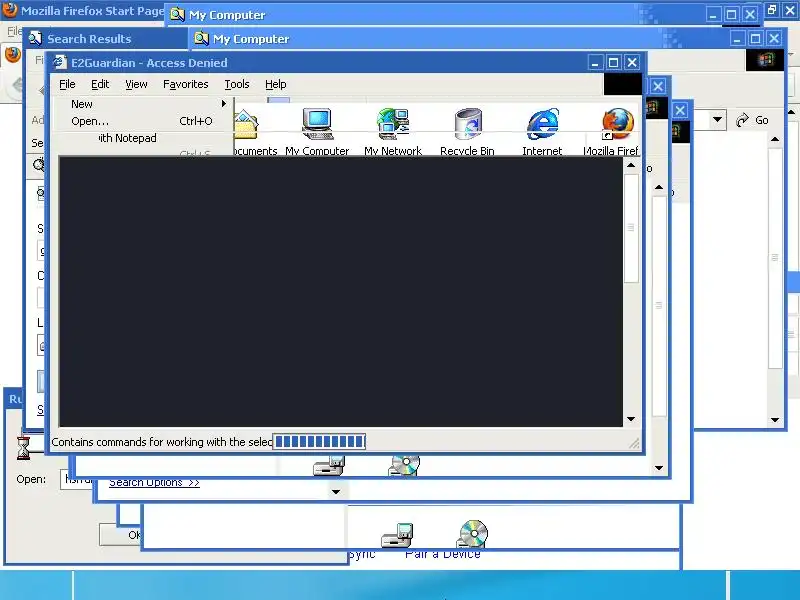The image size is (800, 600).
Task: Open Help menu in E2Guardian window
Action: coord(276,84)
